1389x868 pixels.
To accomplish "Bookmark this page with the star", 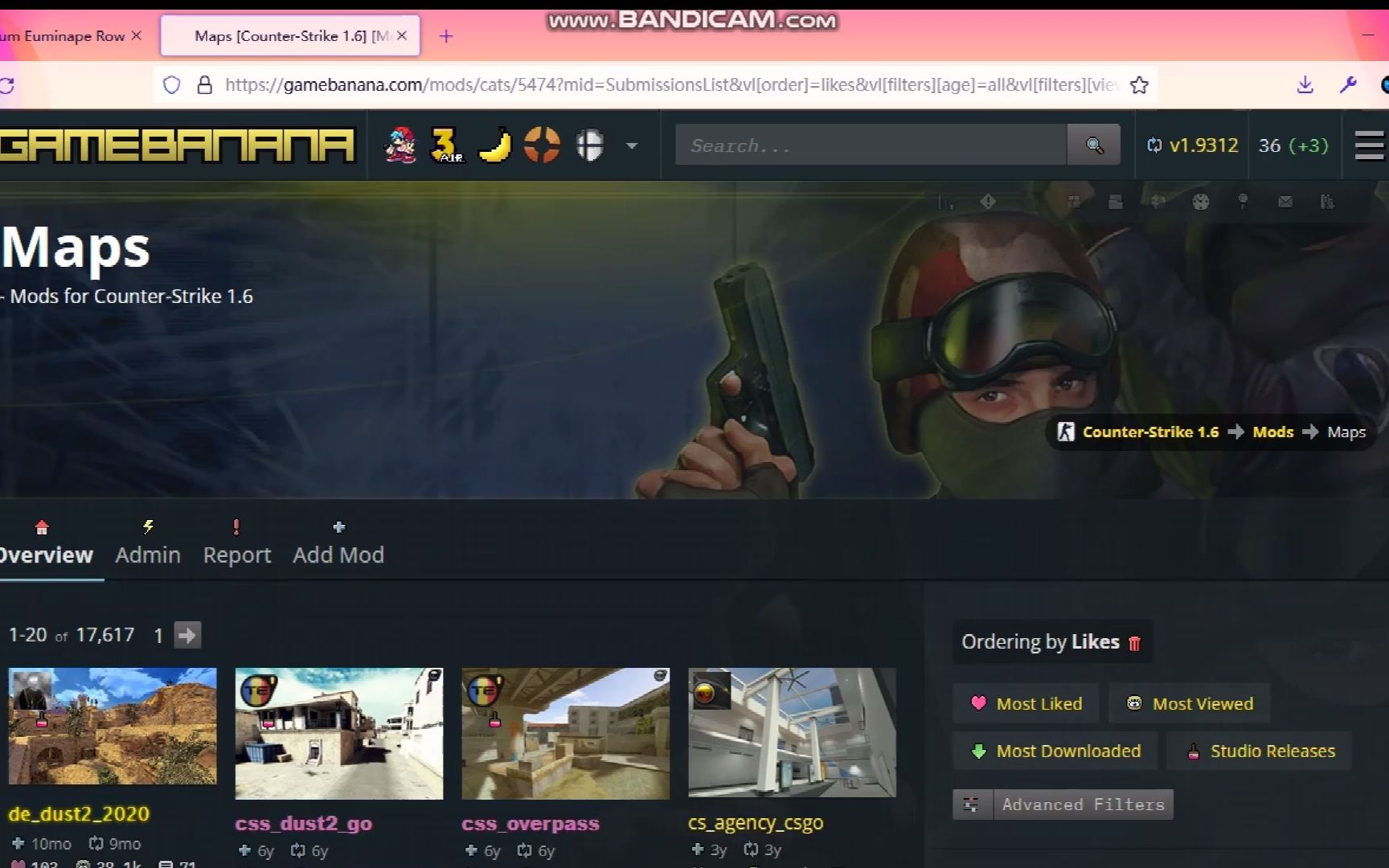I will coord(1139,84).
